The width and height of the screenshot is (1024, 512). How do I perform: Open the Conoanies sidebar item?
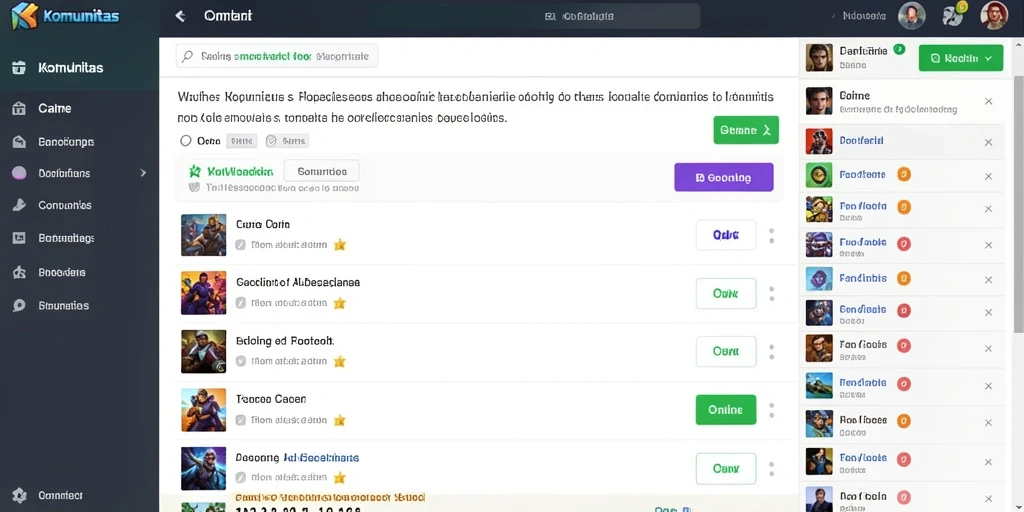click(x=79, y=205)
